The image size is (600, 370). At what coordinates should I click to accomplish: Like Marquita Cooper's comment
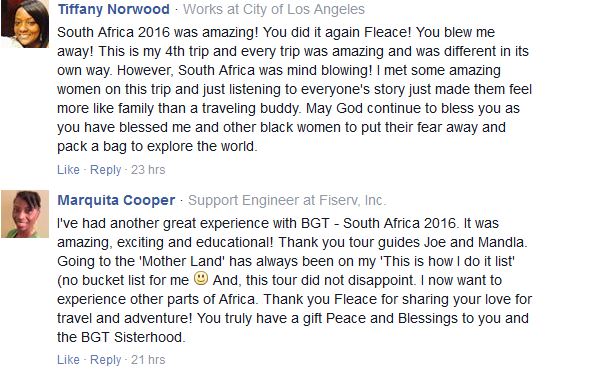pos(68,360)
